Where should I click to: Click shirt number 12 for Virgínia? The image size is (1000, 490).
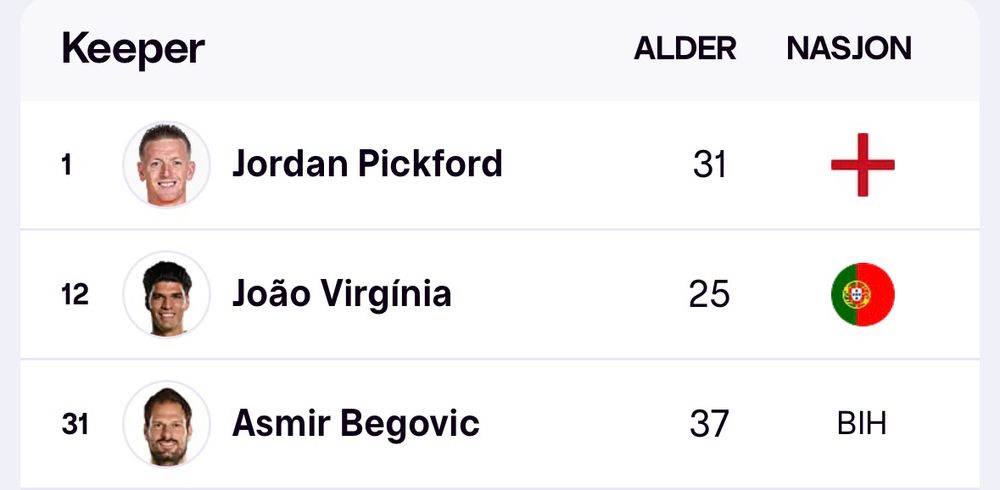pyautogui.click(x=74, y=294)
